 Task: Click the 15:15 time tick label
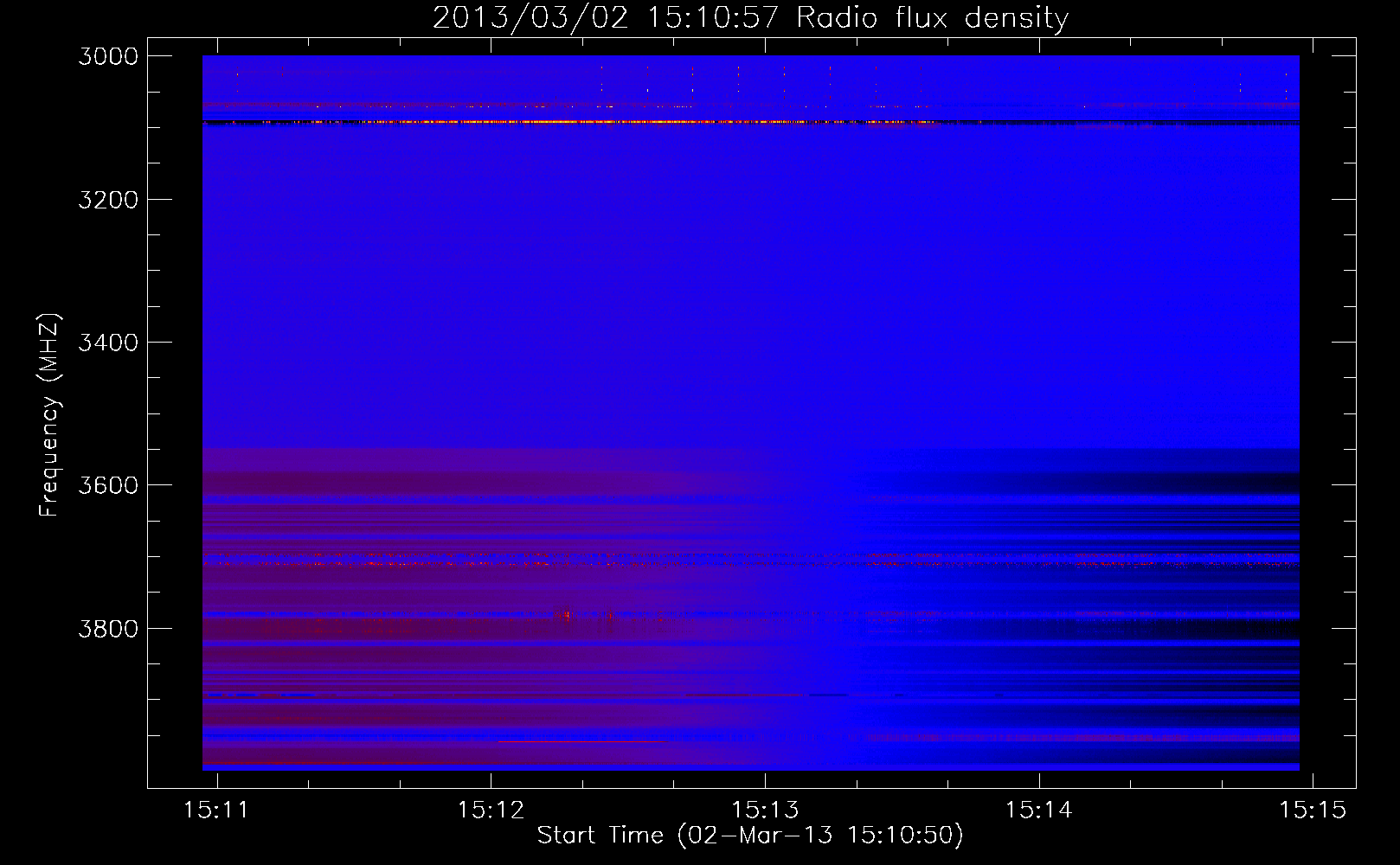pyautogui.click(x=1313, y=810)
